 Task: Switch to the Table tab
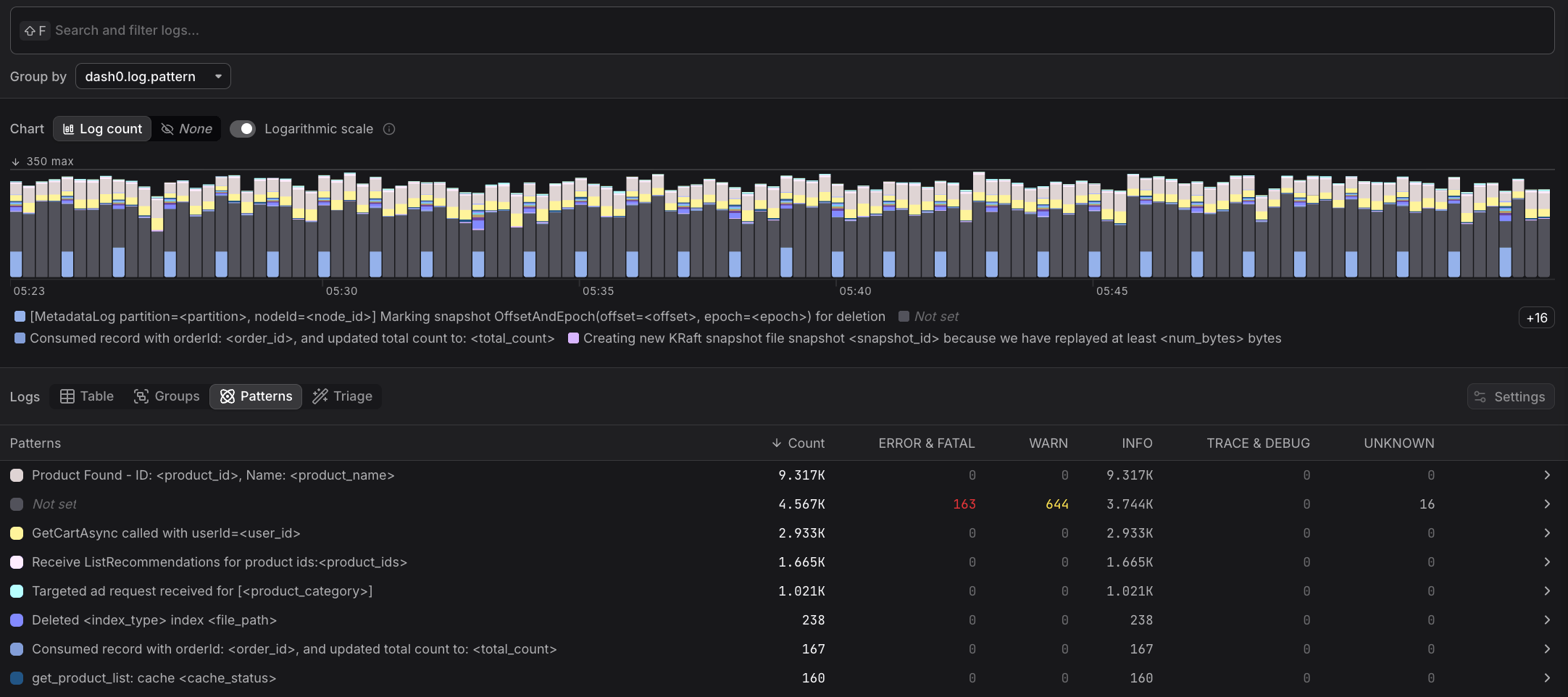click(x=87, y=396)
